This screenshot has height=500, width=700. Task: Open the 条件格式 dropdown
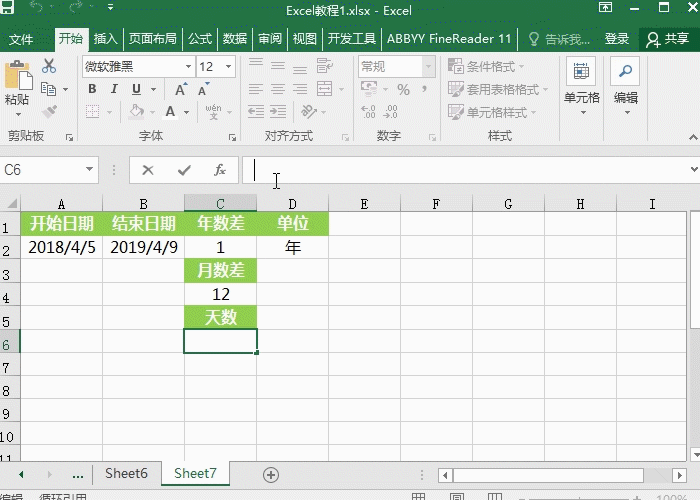click(x=496, y=66)
